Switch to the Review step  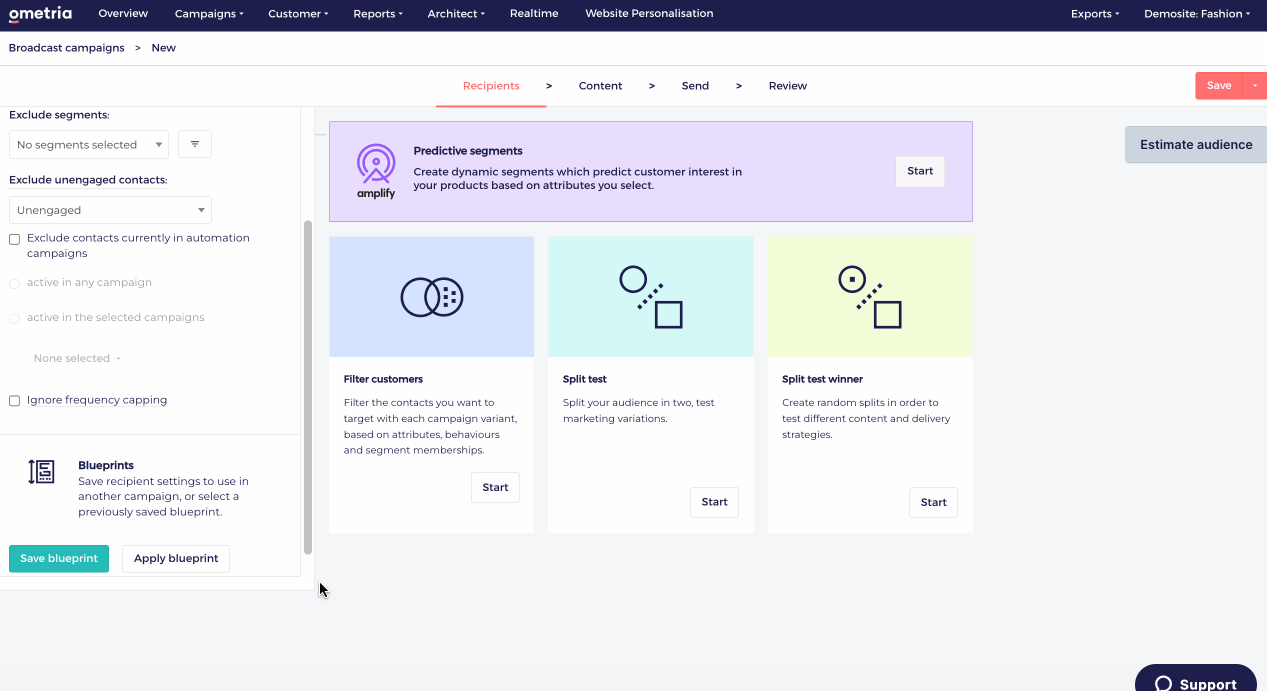788,86
